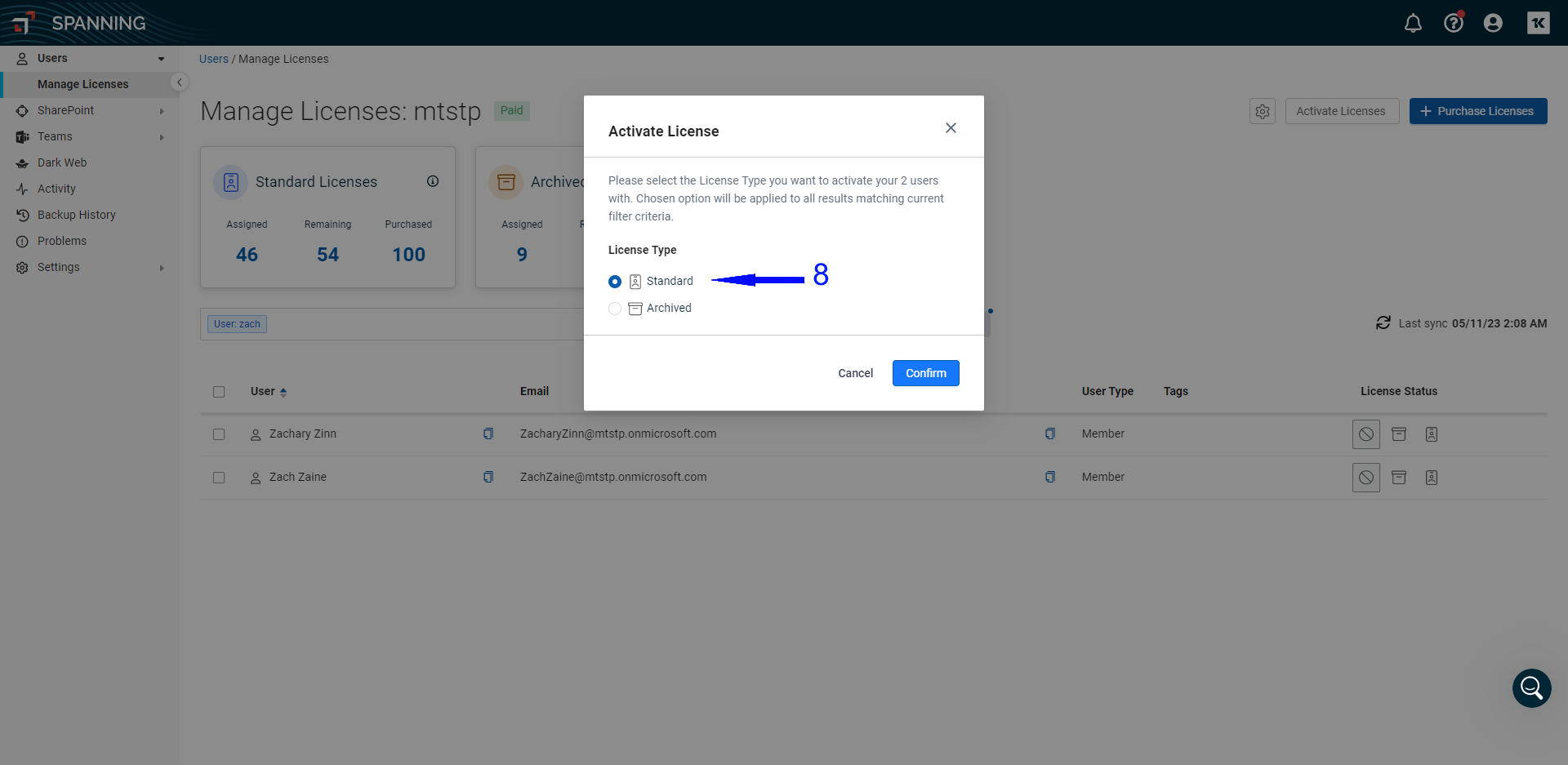Screen dimensions: 1568x765
Task: Click the Dark Web sidebar icon
Action: (x=22, y=162)
